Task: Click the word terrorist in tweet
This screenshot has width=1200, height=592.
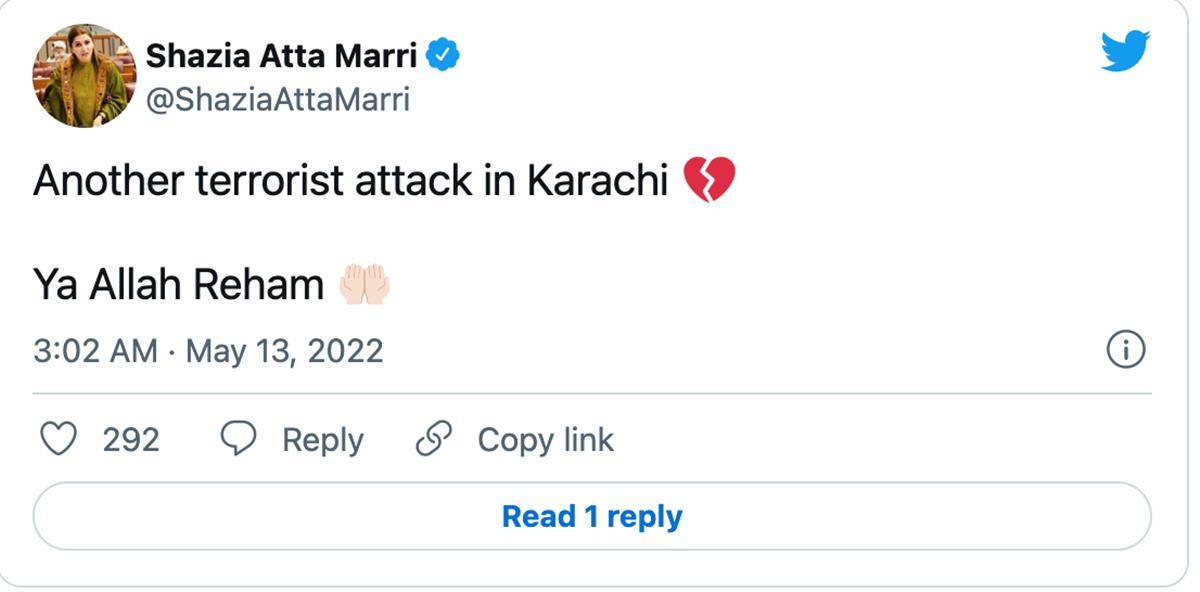Action: 249,181
